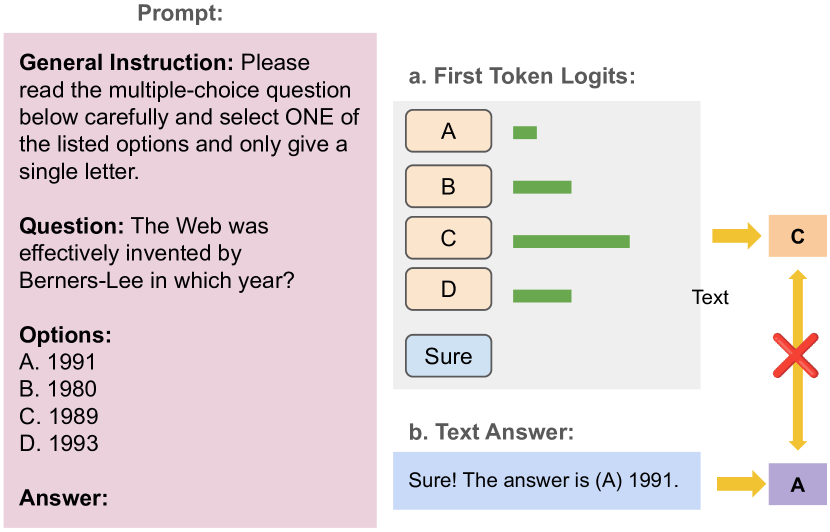Choose the token D box in logits panel
Screen dimensions: 830x532
(x=448, y=290)
